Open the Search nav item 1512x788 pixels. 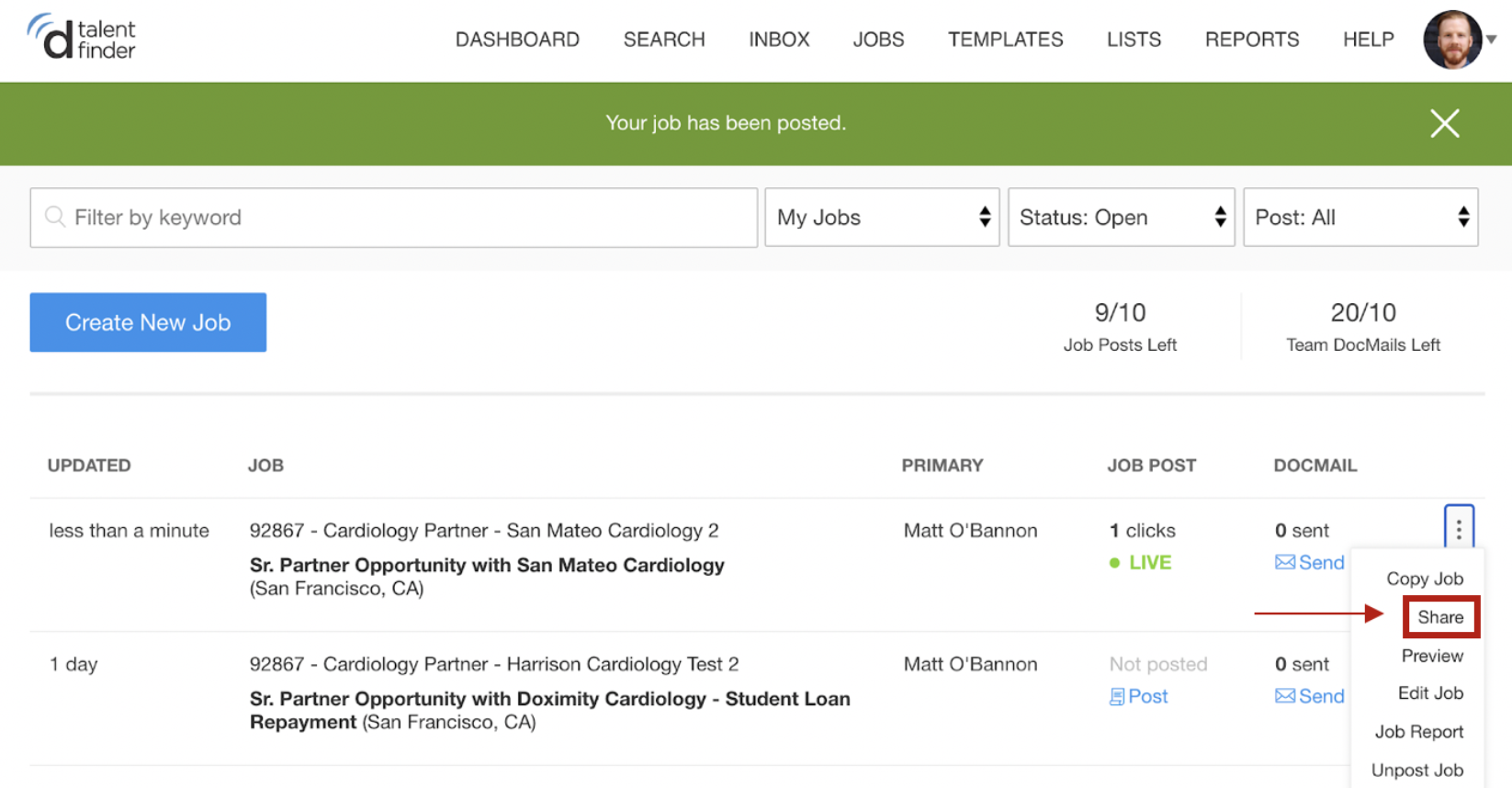[664, 39]
